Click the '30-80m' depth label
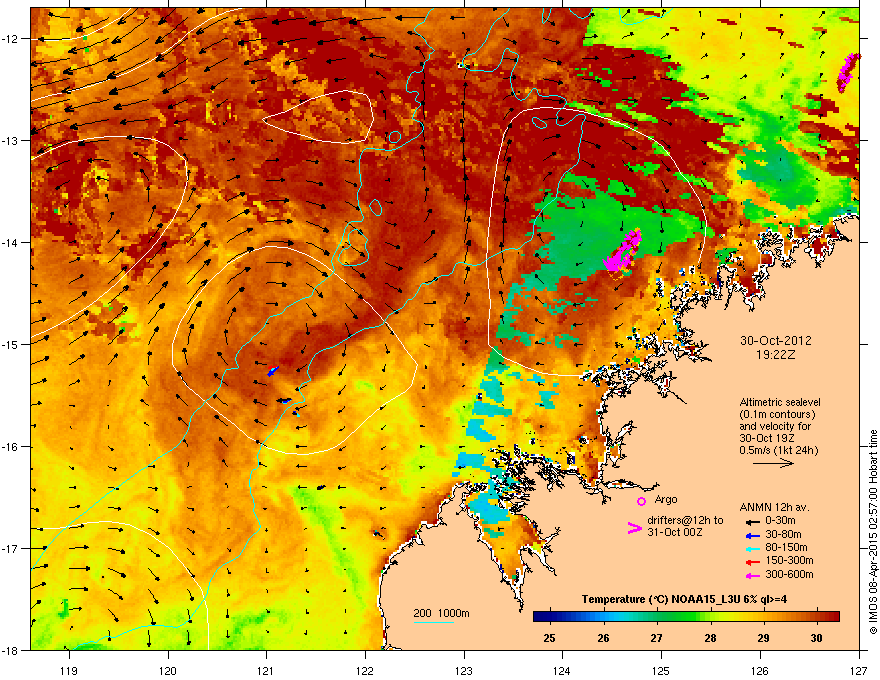Viewport: 880px width, 680px height. click(x=783, y=534)
